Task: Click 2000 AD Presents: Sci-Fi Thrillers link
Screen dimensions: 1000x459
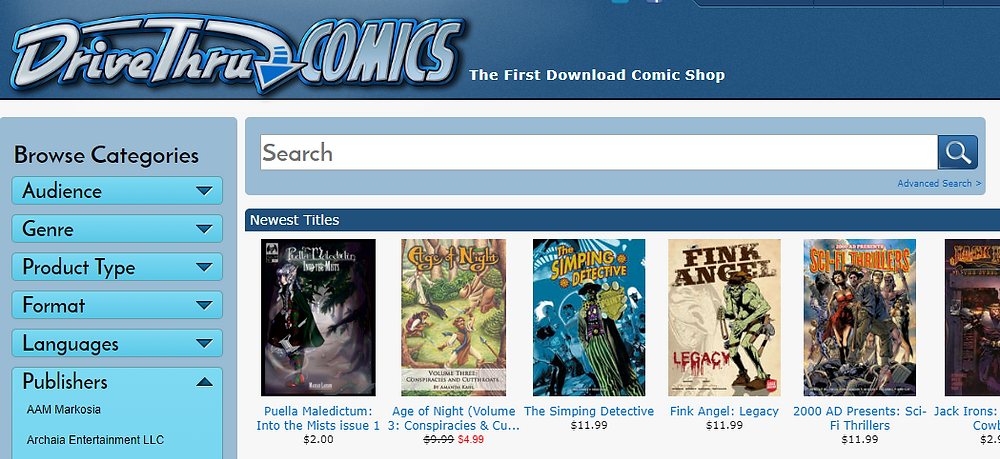Action: pyautogui.click(x=860, y=418)
